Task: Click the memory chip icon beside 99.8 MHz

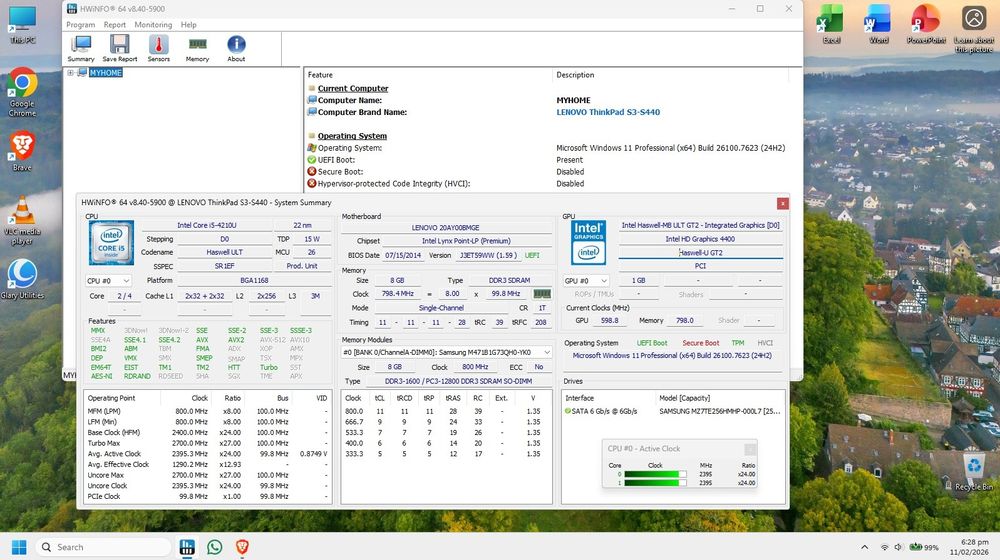Action: click(541, 294)
